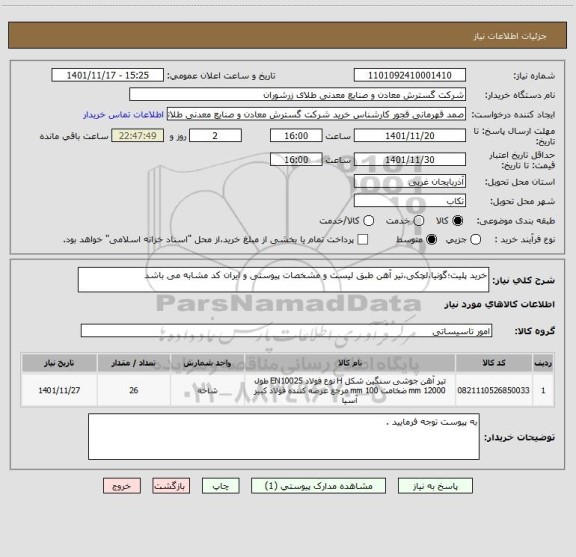The width and height of the screenshot is (576, 557).
Task: Click the شماره نیاز field 1101092410001410
Action: (410, 75)
